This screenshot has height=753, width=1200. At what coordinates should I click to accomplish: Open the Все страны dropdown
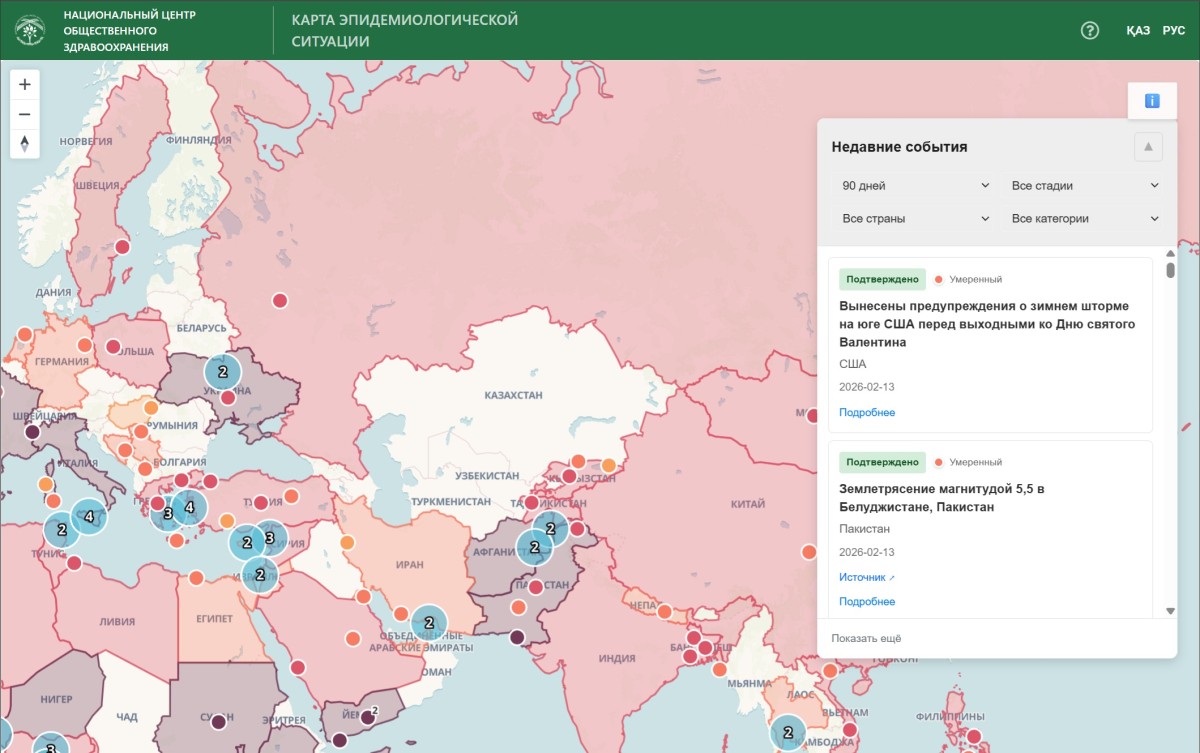(x=914, y=218)
